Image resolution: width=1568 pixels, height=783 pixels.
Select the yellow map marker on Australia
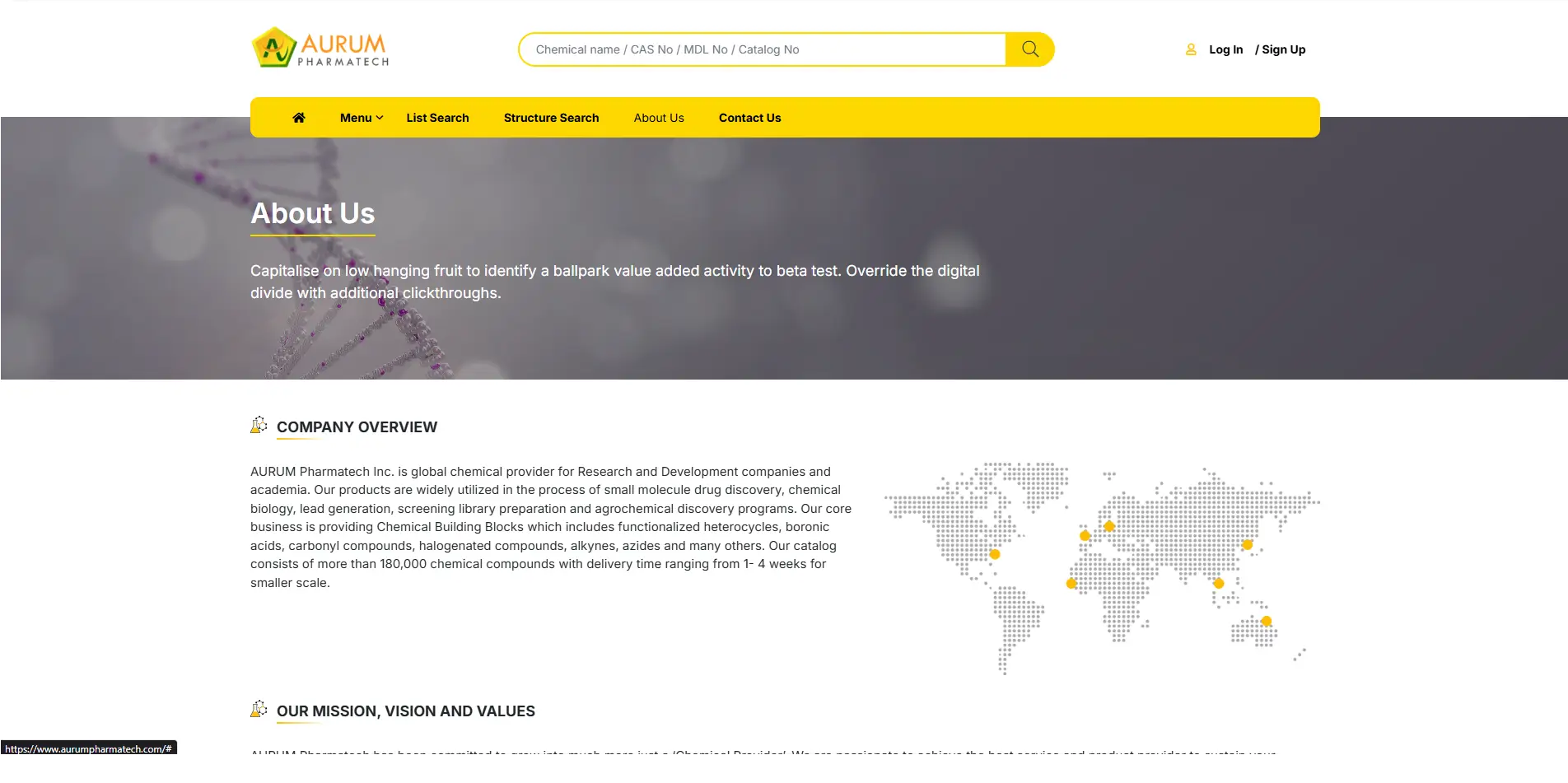point(1267,622)
